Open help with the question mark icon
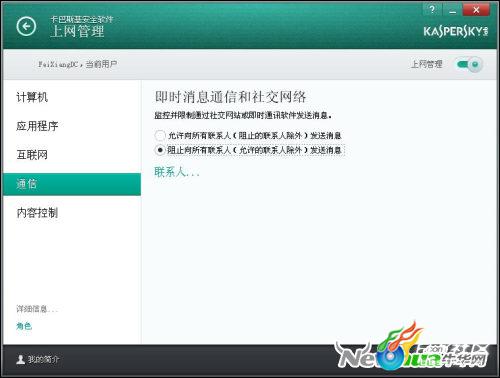Screen dimensions: 500x378 (x=432, y=10)
